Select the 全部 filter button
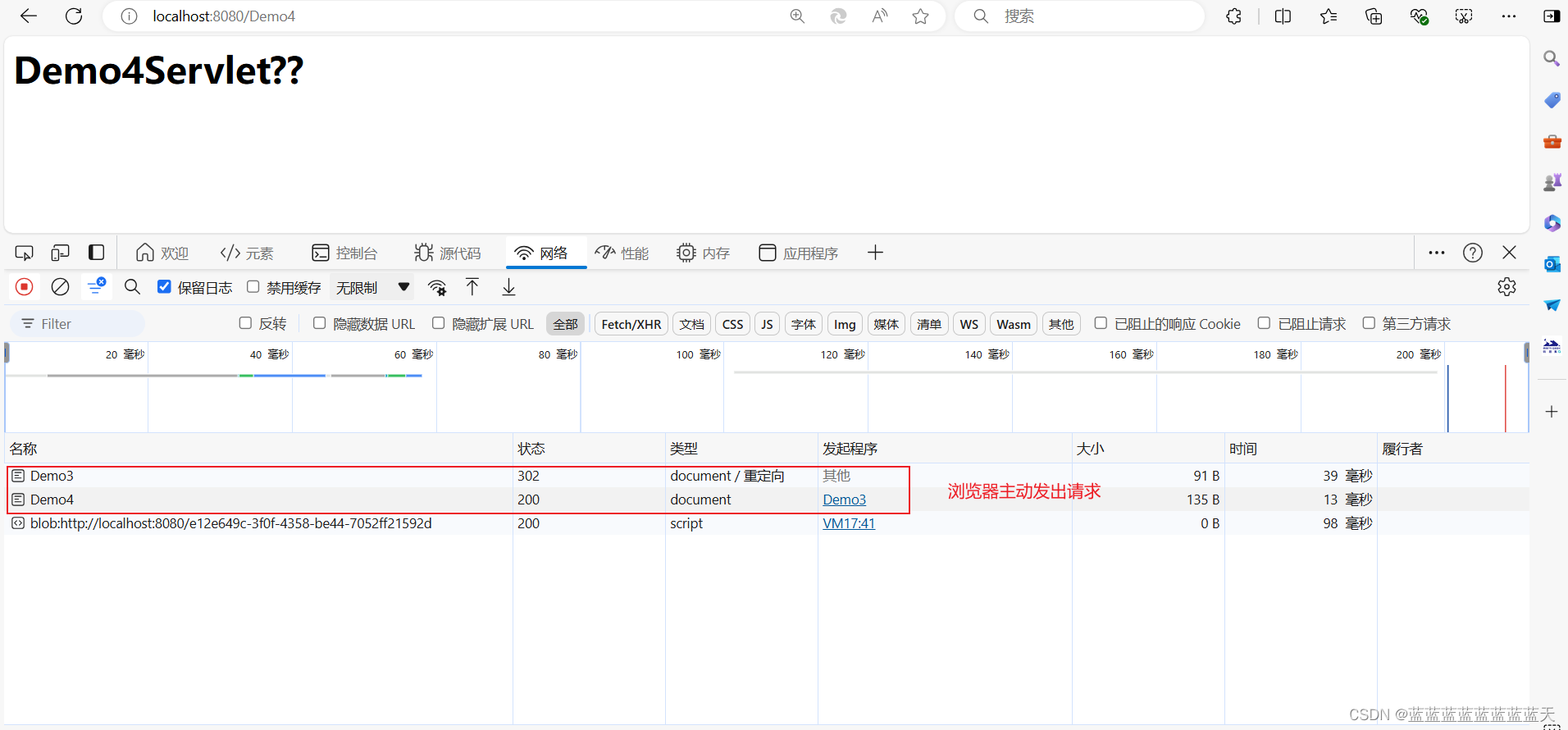This screenshot has width=1568, height=730. click(565, 324)
